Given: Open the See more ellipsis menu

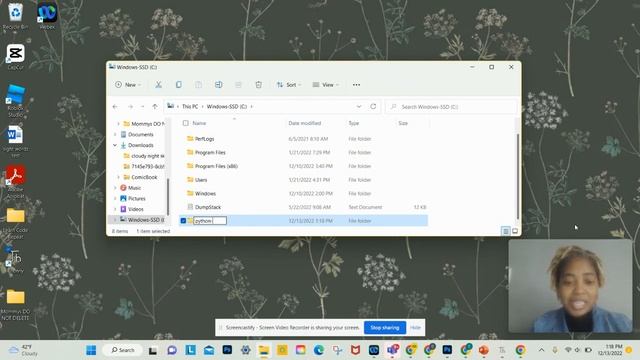Looking at the screenshot, I should (356, 84).
